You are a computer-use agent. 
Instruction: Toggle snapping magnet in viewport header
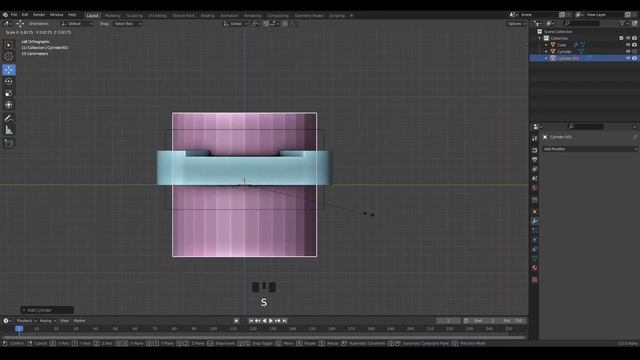[x=266, y=24]
